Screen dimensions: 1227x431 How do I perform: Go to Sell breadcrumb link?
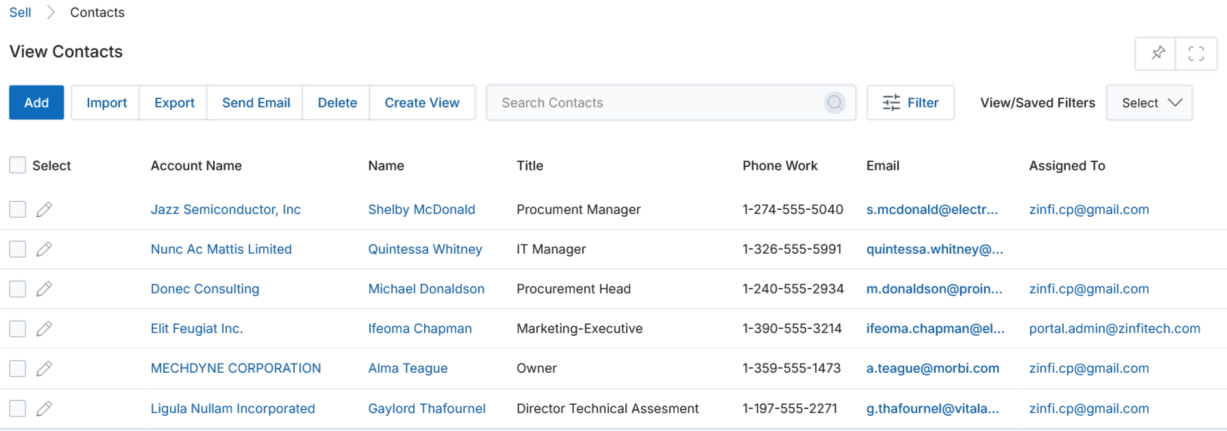tap(20, 13)
